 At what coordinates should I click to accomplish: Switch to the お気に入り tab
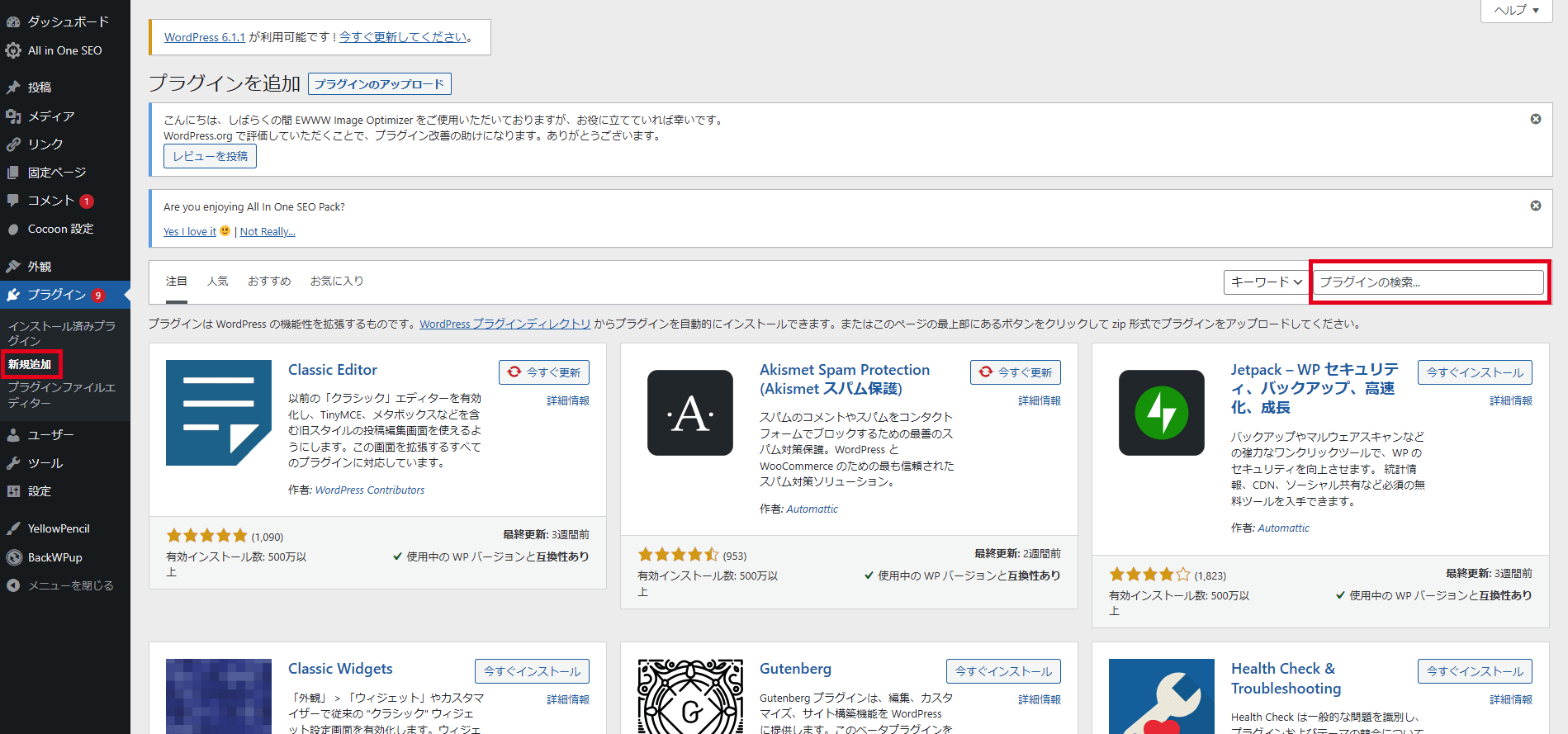(337, 282)
